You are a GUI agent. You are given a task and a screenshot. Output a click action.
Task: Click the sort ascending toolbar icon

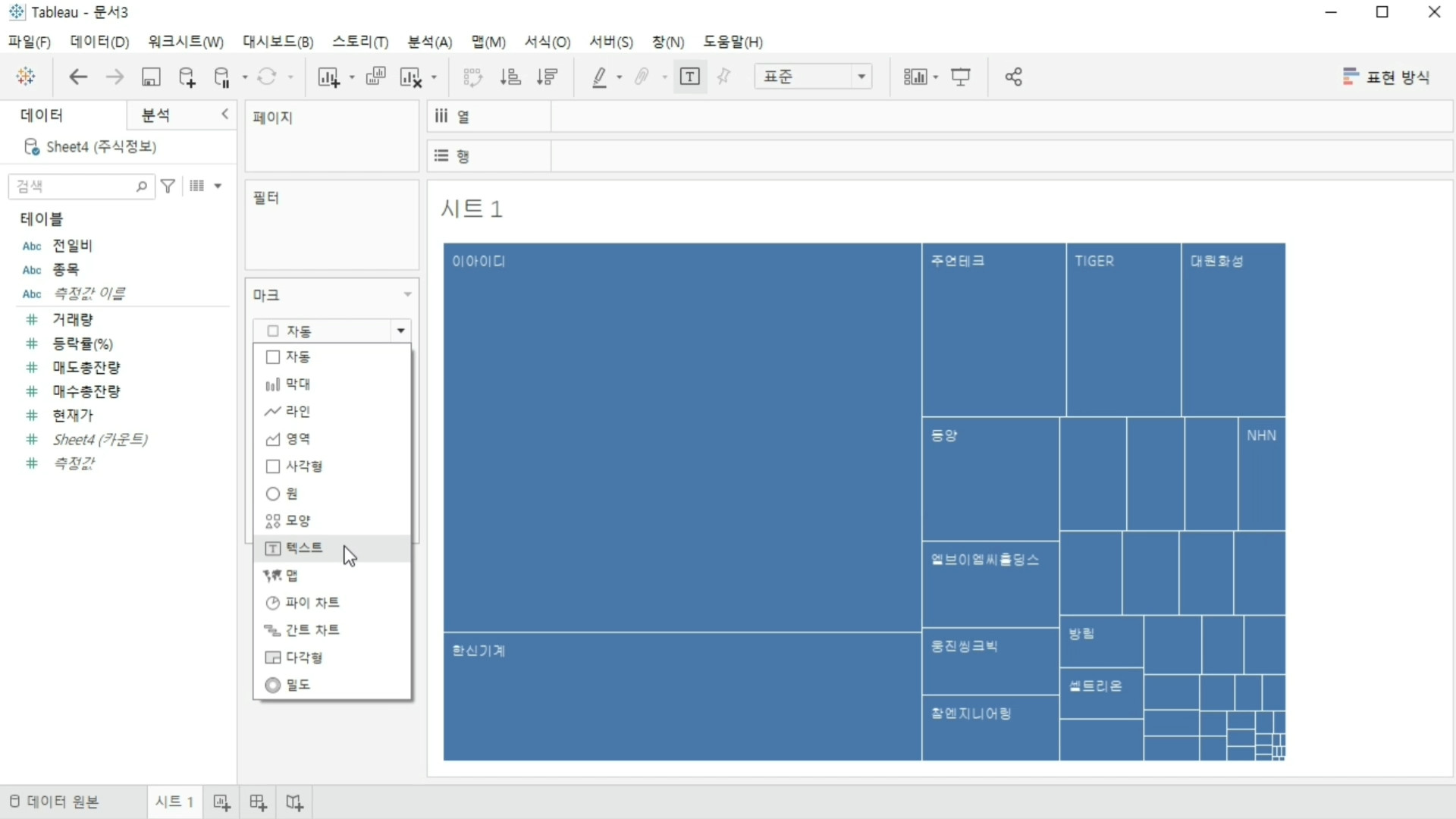(510, 77)
